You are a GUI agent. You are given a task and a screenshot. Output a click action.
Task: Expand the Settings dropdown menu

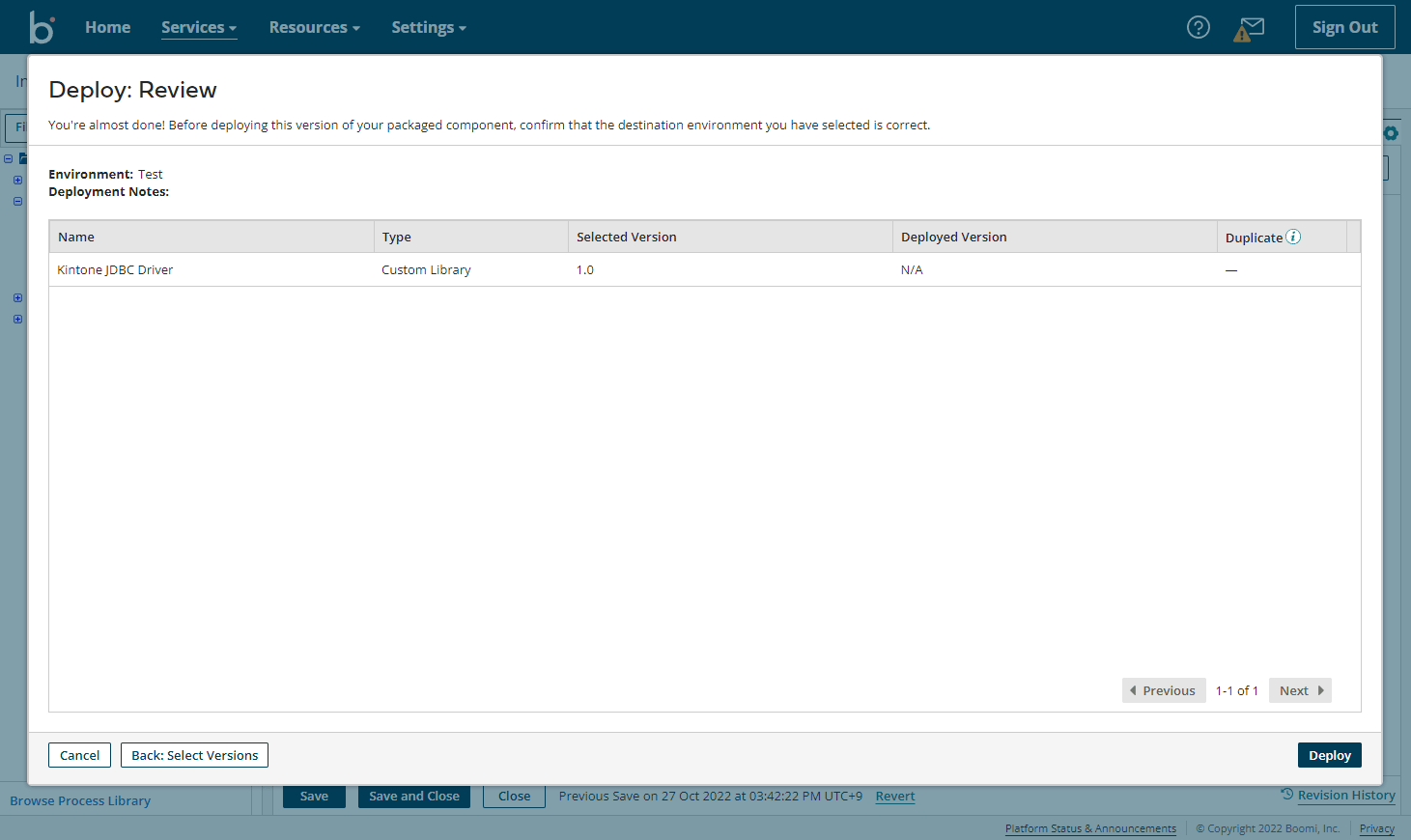click(429, 27)
